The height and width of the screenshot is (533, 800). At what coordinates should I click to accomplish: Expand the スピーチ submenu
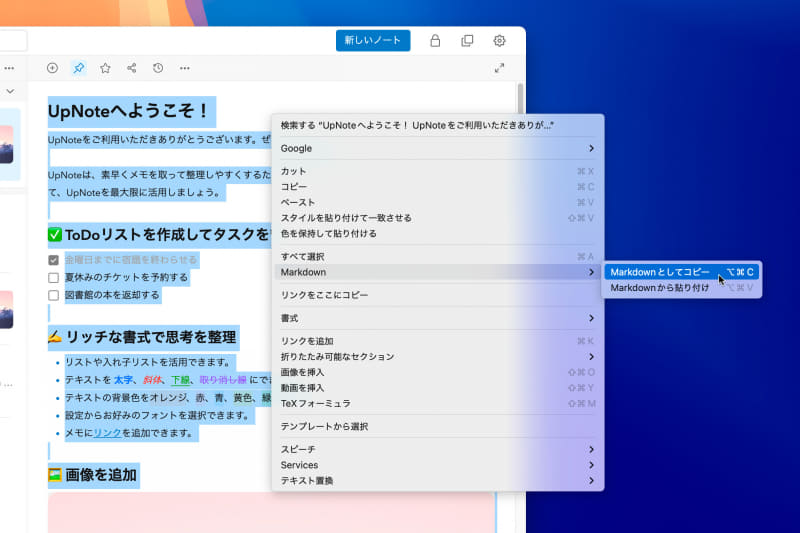[438, 449]
